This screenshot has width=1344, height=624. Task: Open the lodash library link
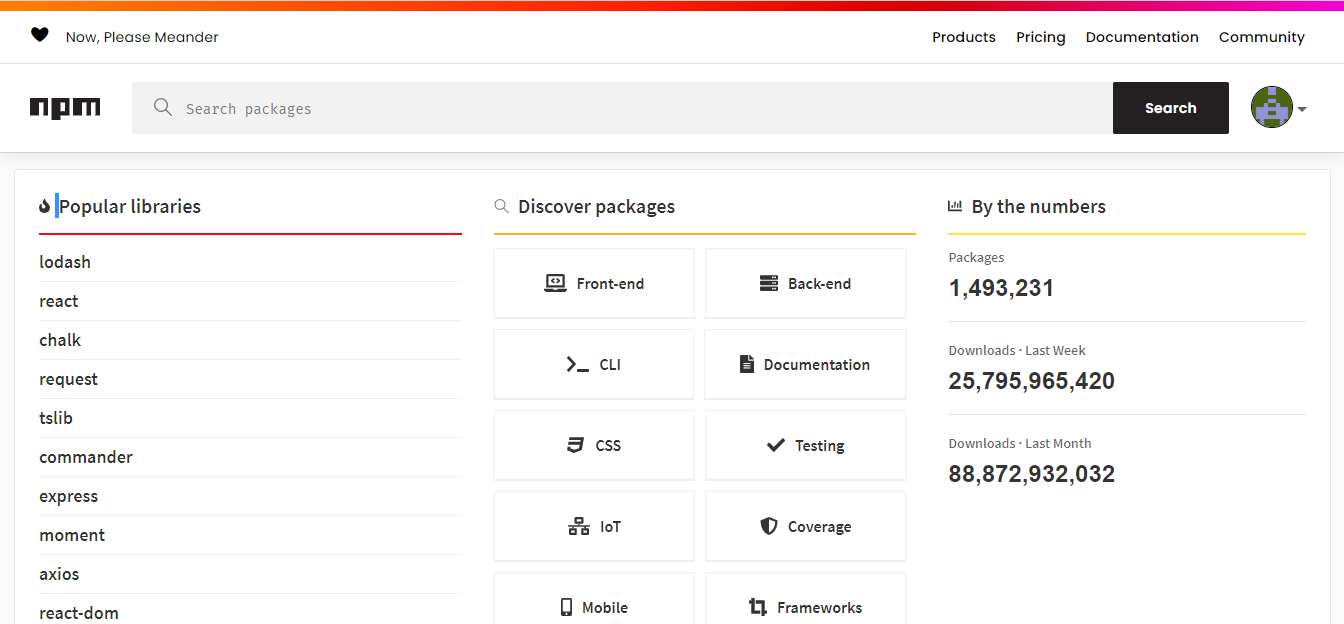click(65, 262)
